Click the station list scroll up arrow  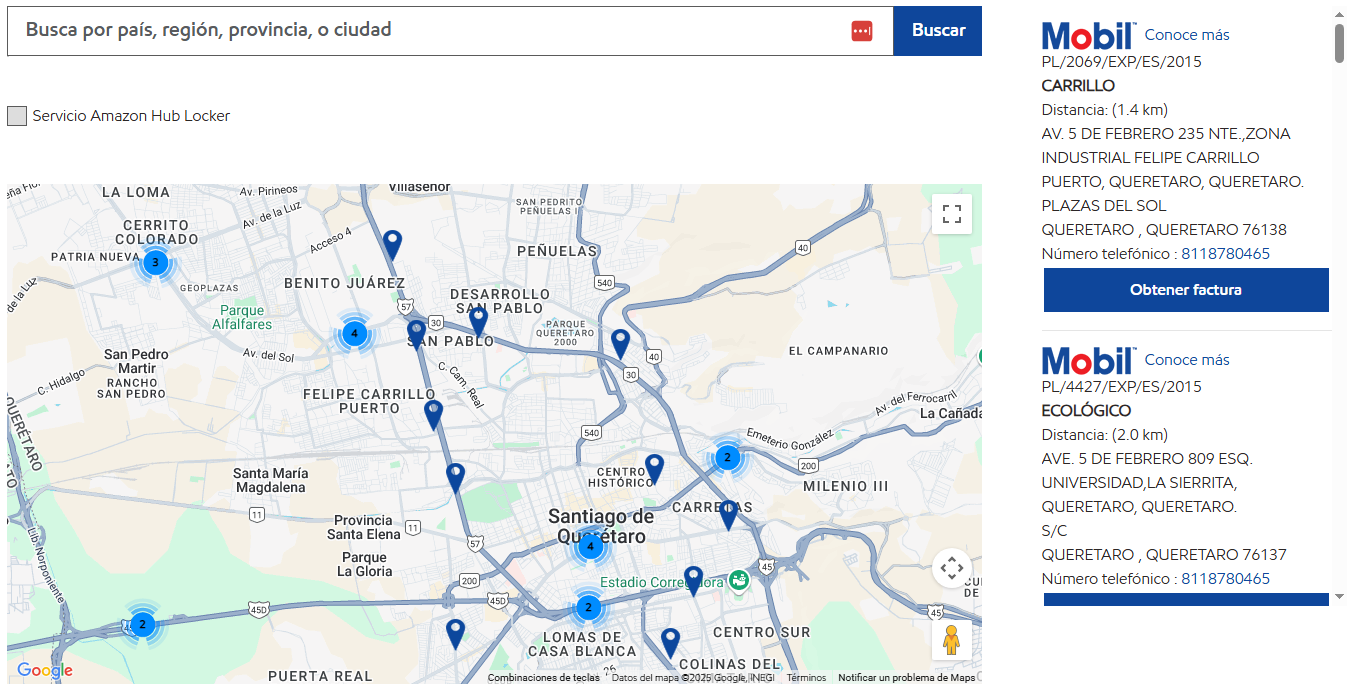coord(1339,13)
